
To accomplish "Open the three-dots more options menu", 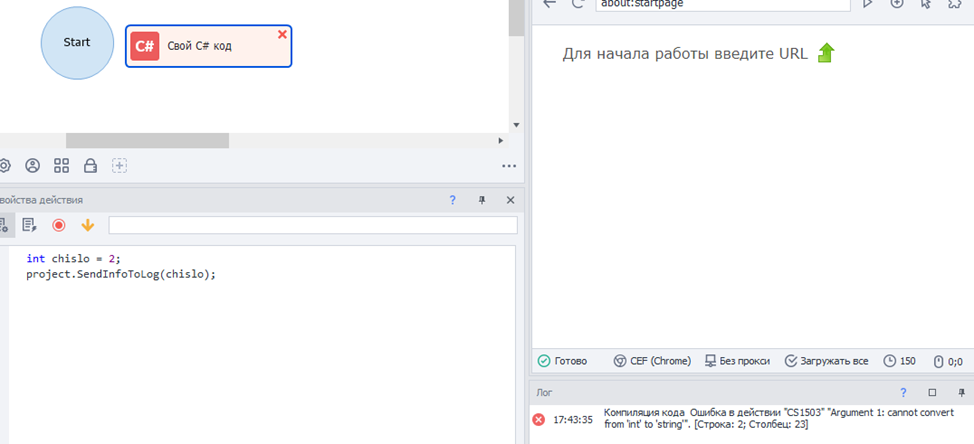I will coord(509,166).
